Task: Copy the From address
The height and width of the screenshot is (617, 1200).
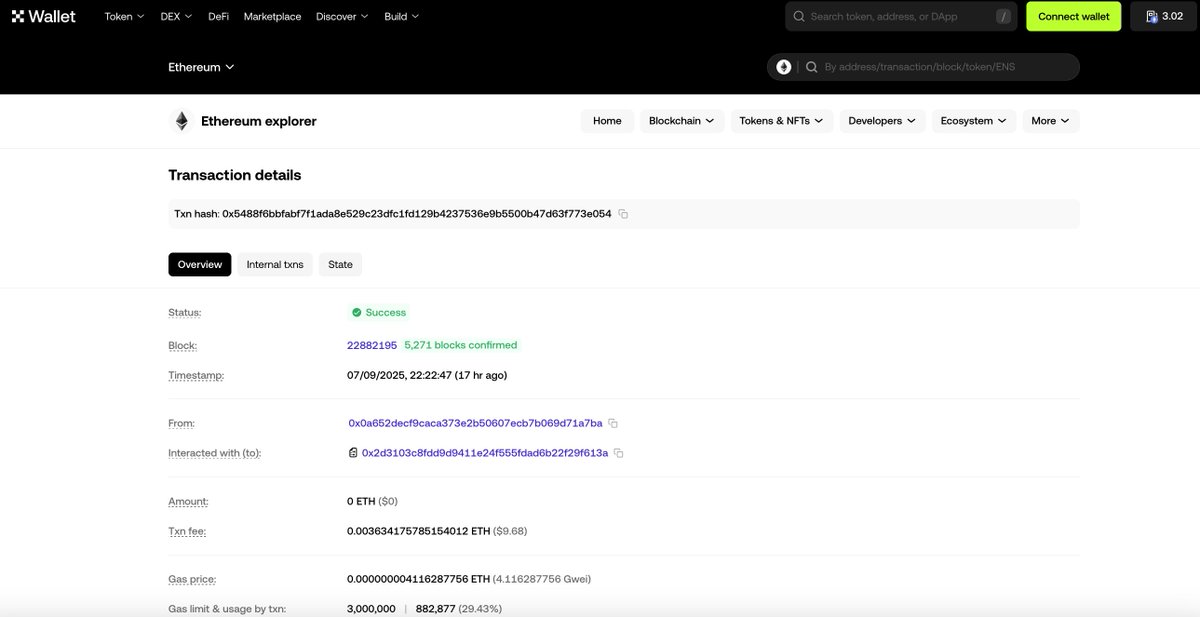Action: tap(613, 423)
